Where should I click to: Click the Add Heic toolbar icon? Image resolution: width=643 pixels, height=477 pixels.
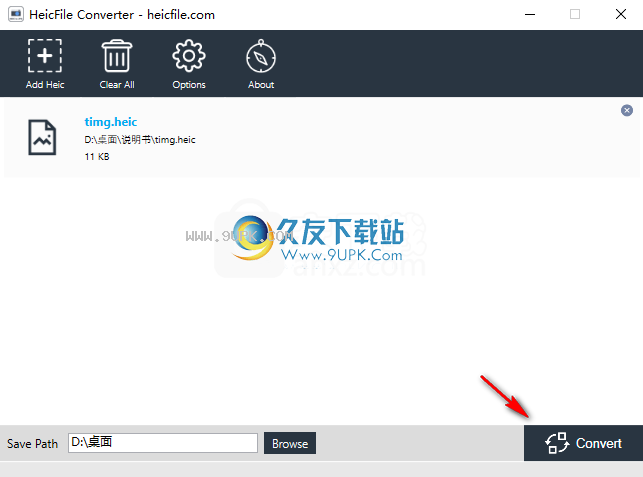point(45,56)
